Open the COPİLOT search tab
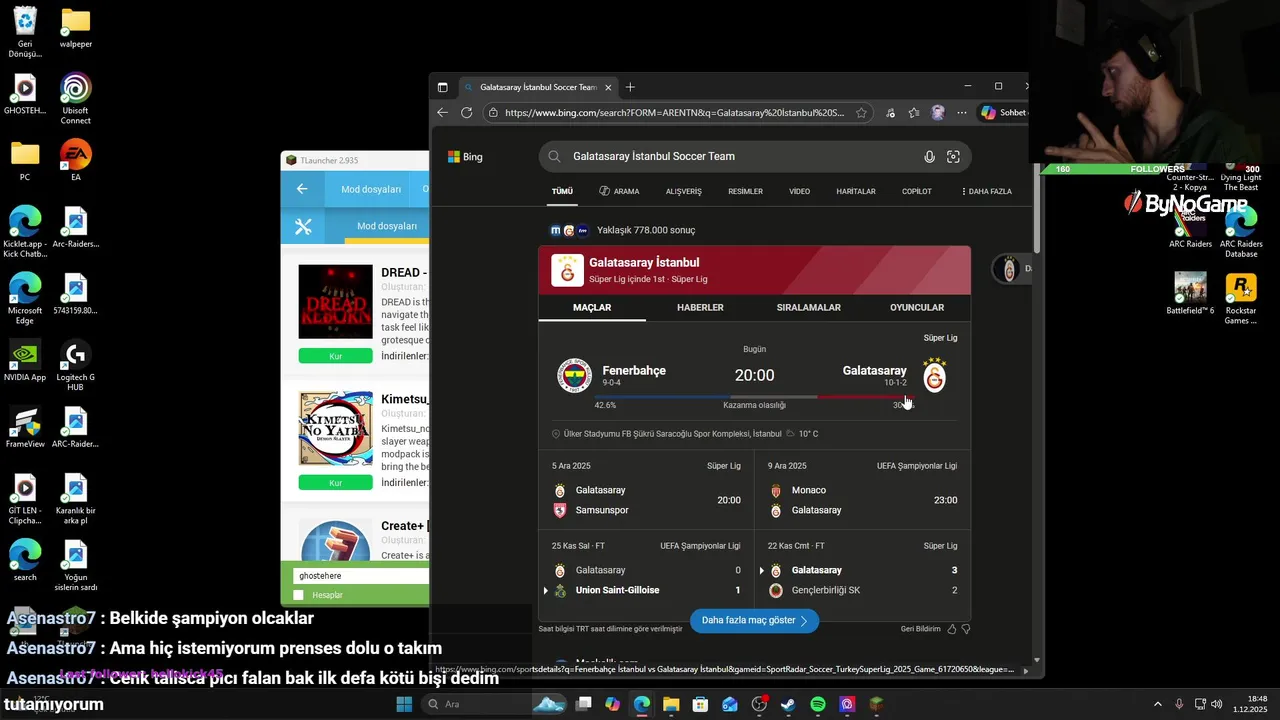Image resolution: width=1280 pixels, height=720 pixels. [x=916, y=191]
